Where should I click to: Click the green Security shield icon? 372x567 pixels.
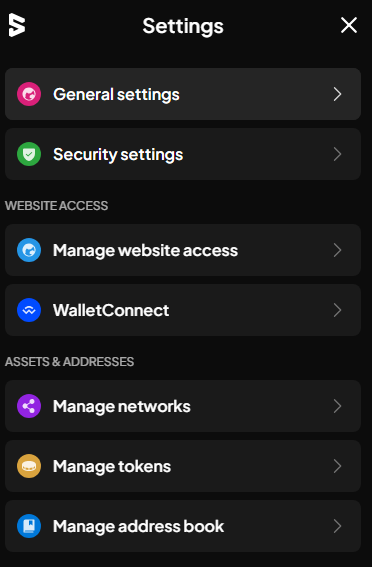click(29, 154)
